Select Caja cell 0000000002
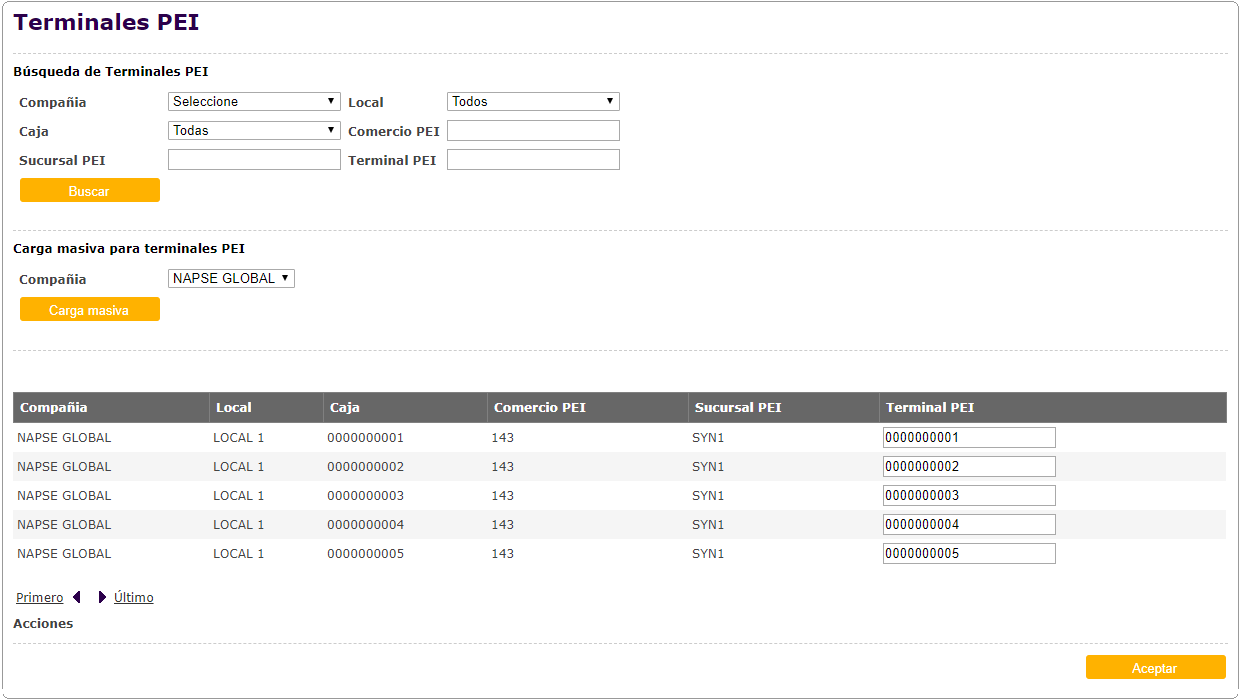The height and width of the screenshot is (700, 1241). click(x=365, y=467)
